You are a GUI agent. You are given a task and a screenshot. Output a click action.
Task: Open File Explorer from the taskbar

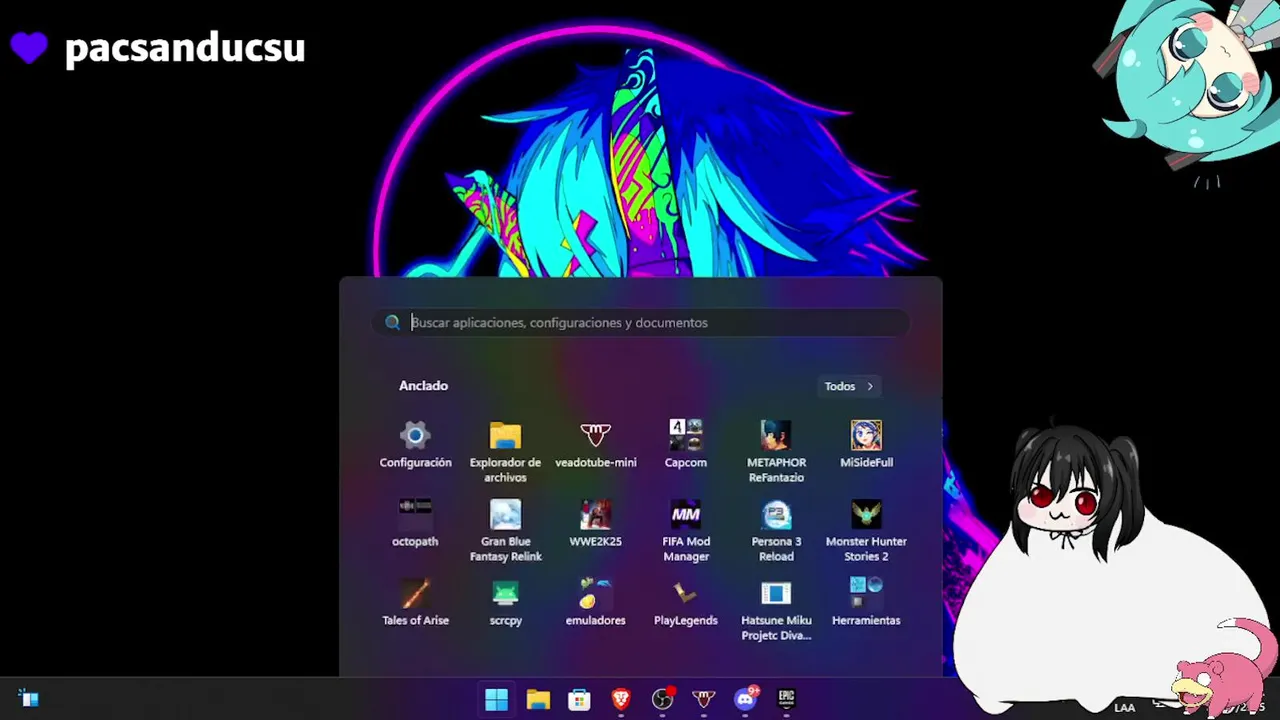click(538, 699)
